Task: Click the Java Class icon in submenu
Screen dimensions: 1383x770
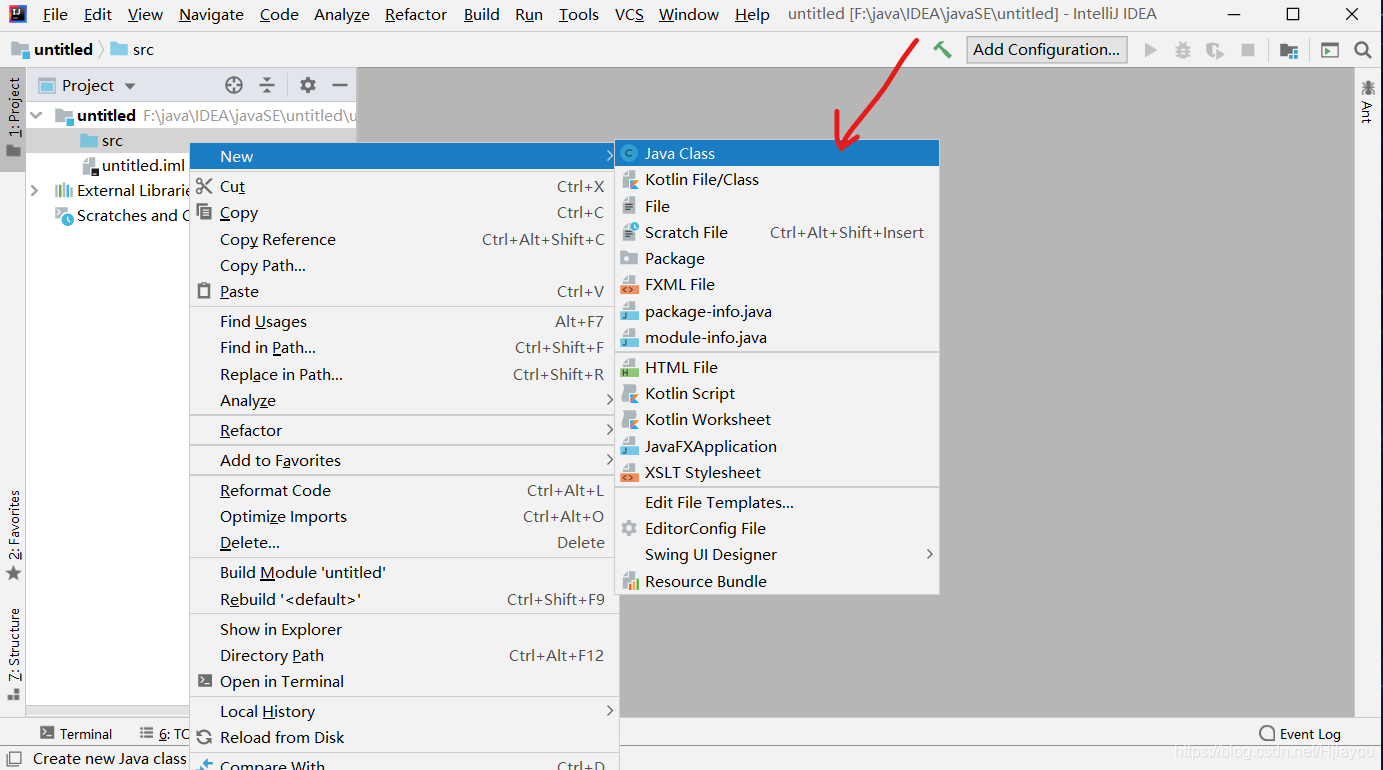Action: click(x=629, y=153)
